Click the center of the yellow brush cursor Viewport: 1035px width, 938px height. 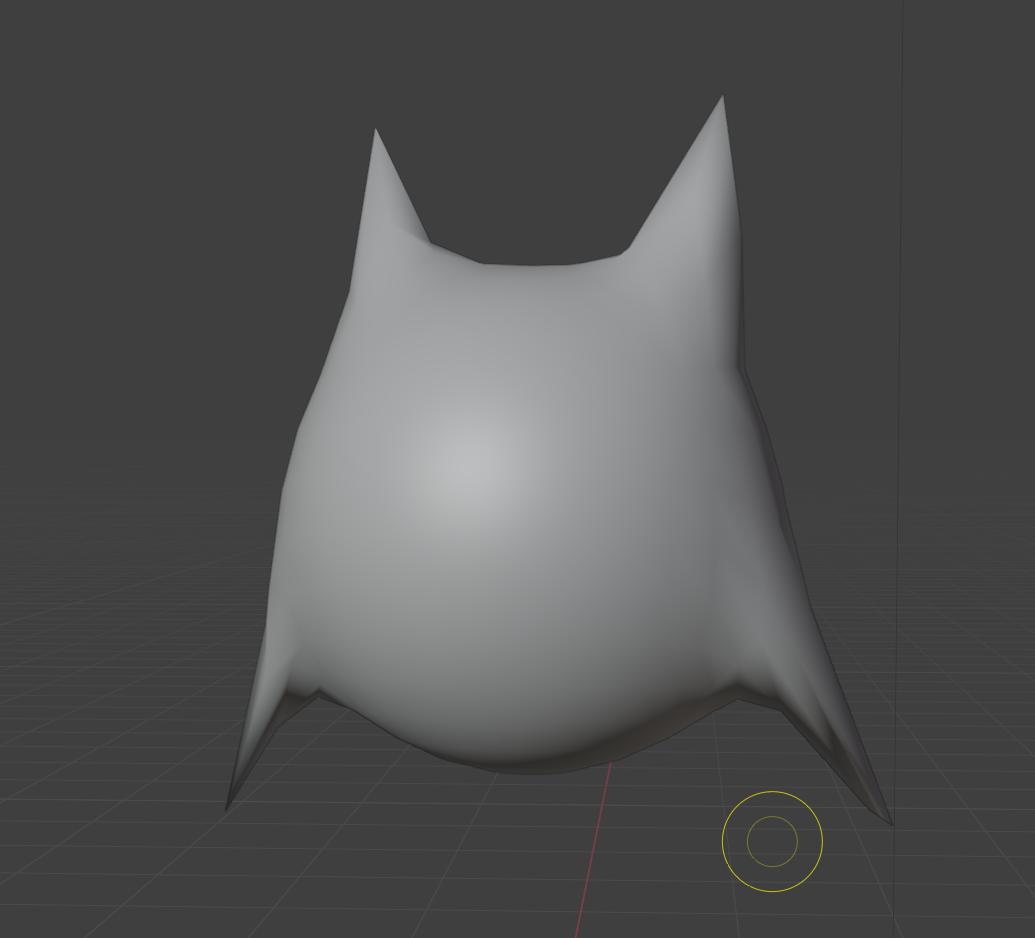point(772,841)
